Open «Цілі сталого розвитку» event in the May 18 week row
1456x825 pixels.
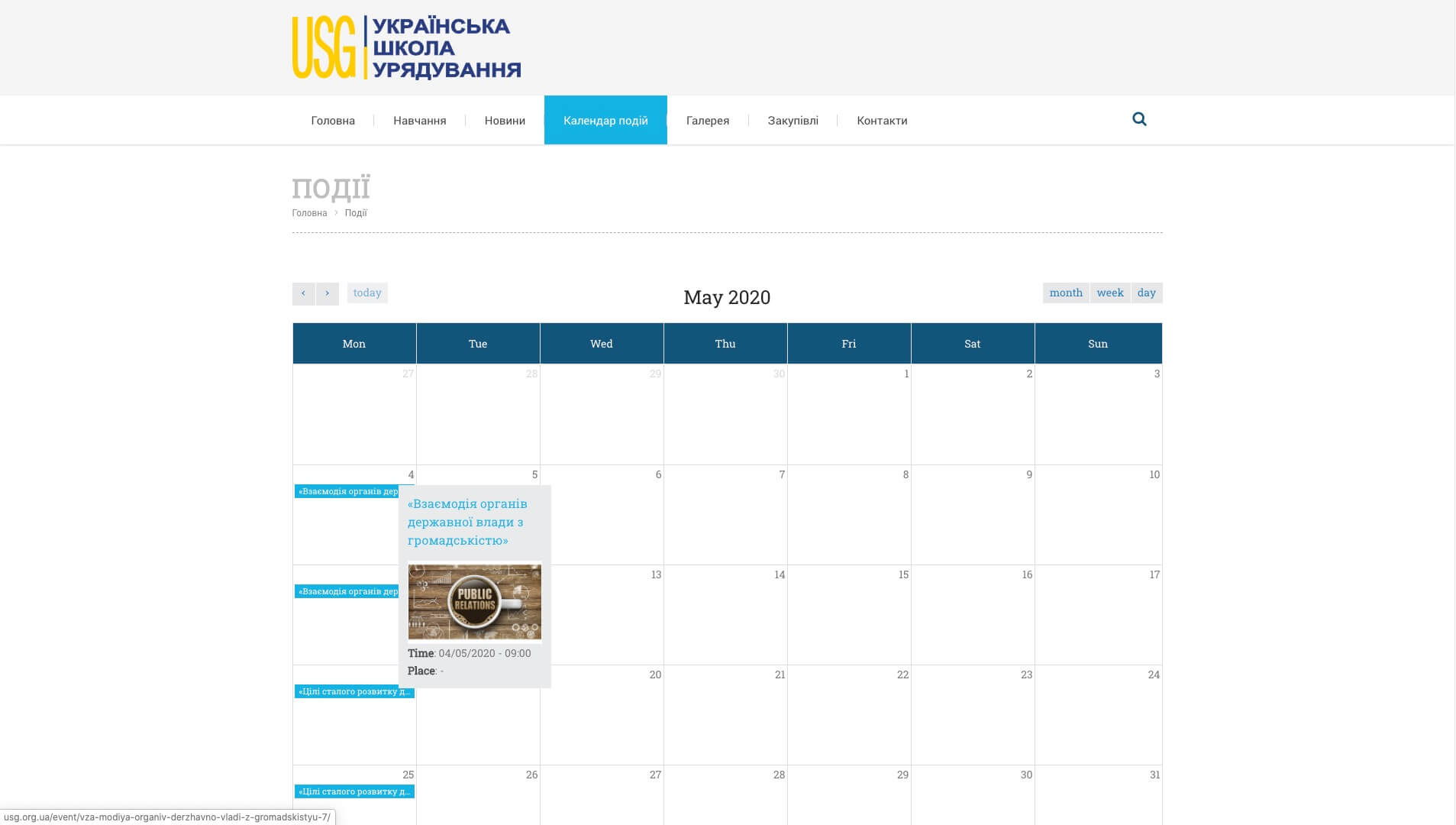pos(354,691)
